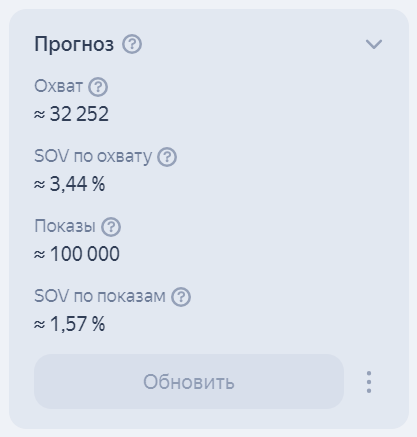This screenshot has width=417, height=437.
Task: Select the reach value 32 252
Action: click(x=79, y=114)
